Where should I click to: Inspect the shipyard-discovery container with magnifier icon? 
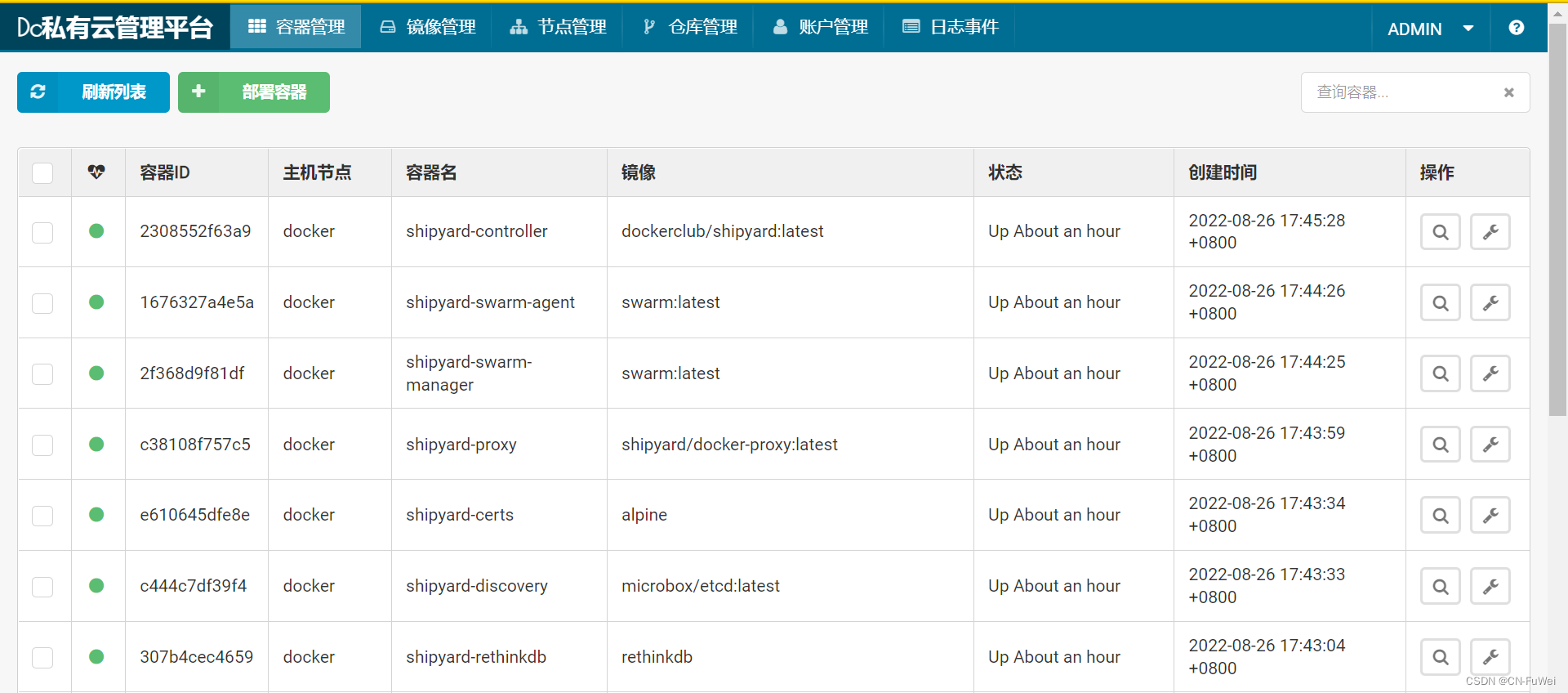pos(1441,587)
